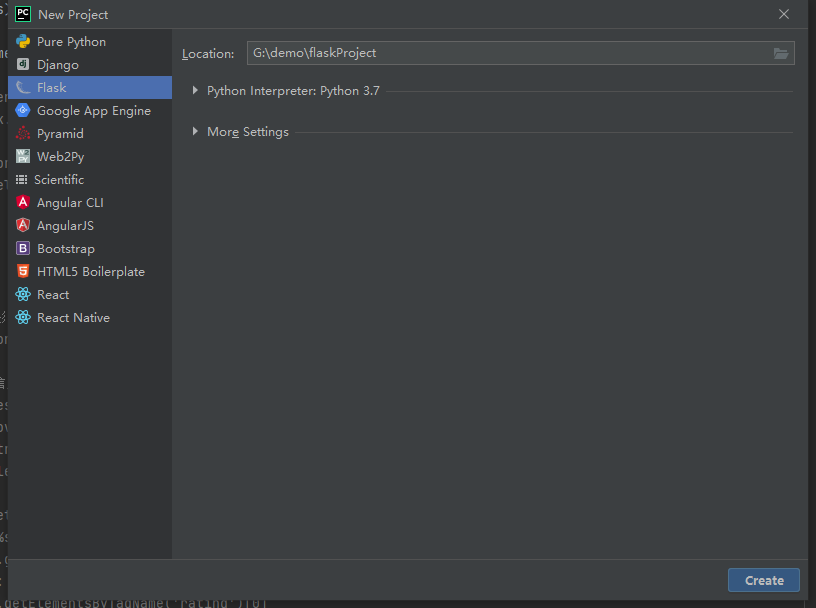Image resolution: width=816 pixels, height=608 pixels.
Task: Select the "Scientific" label text
Action: pos(59,180)
